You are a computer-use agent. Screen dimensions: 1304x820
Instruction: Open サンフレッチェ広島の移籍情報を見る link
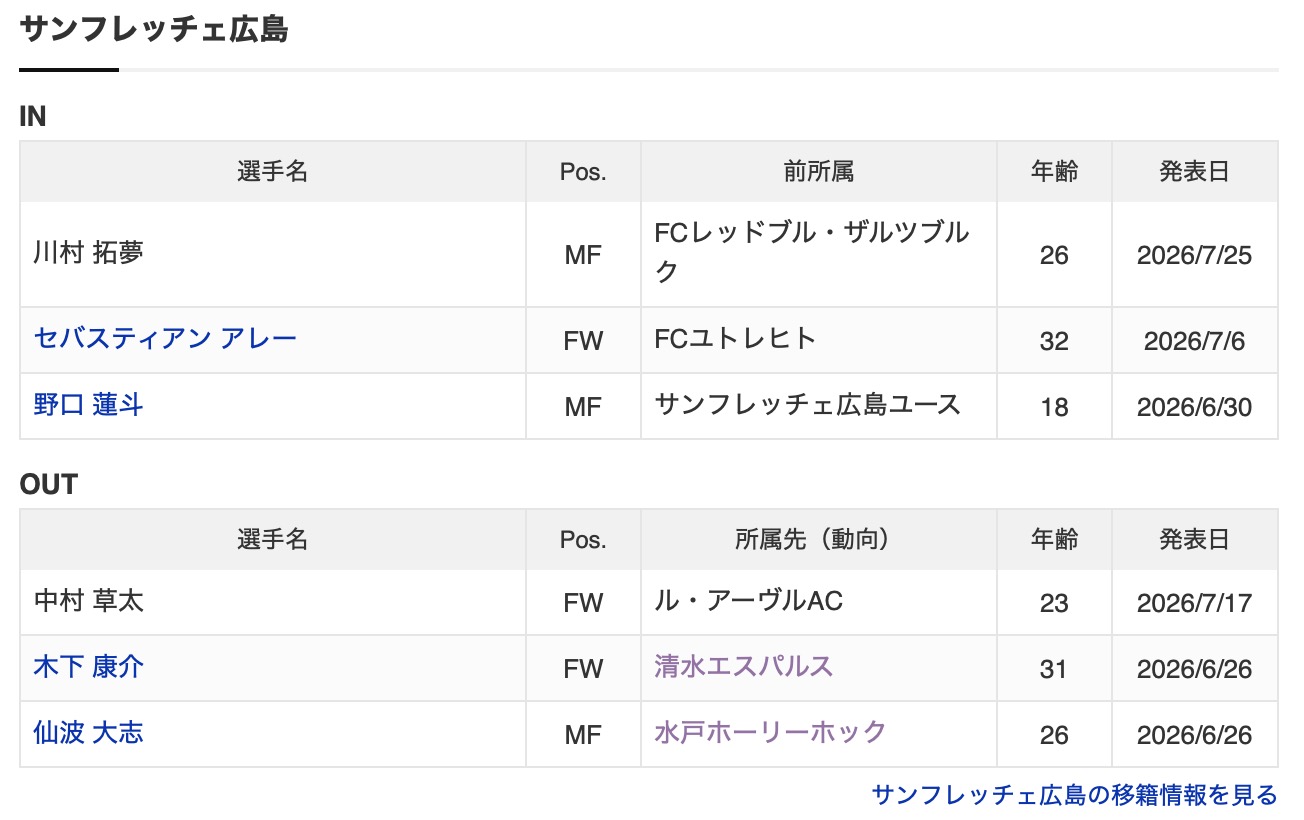tap(1075, 795)
